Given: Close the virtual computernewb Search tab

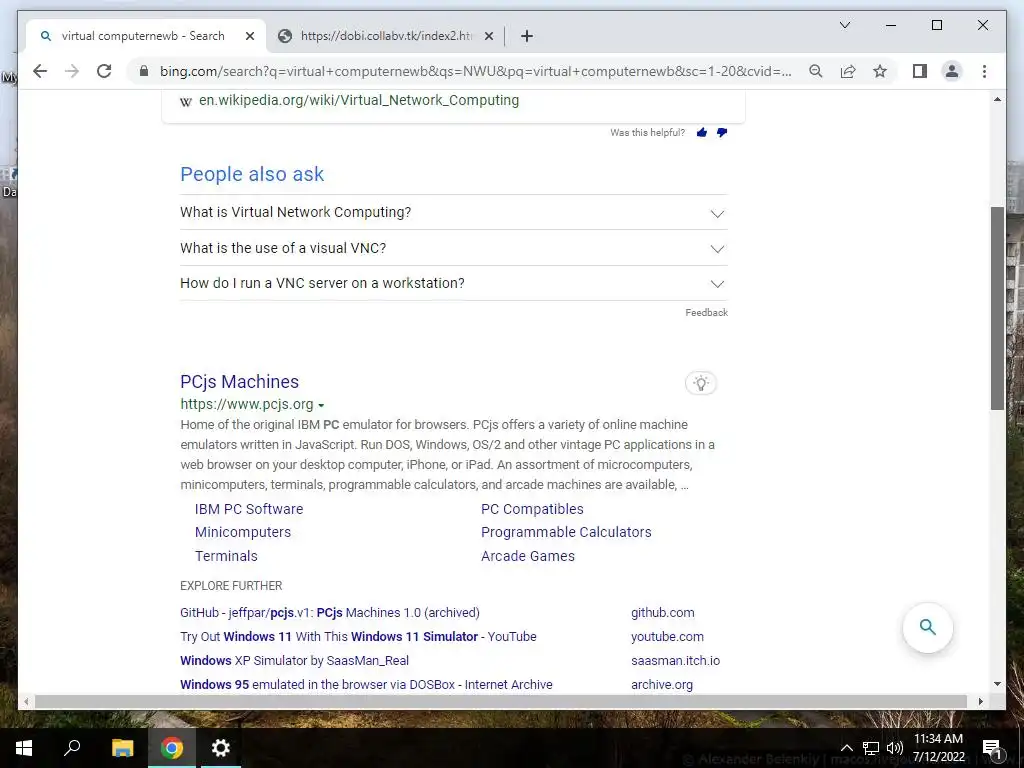Looking at the screenshot, I should click(x=249, y=36).
